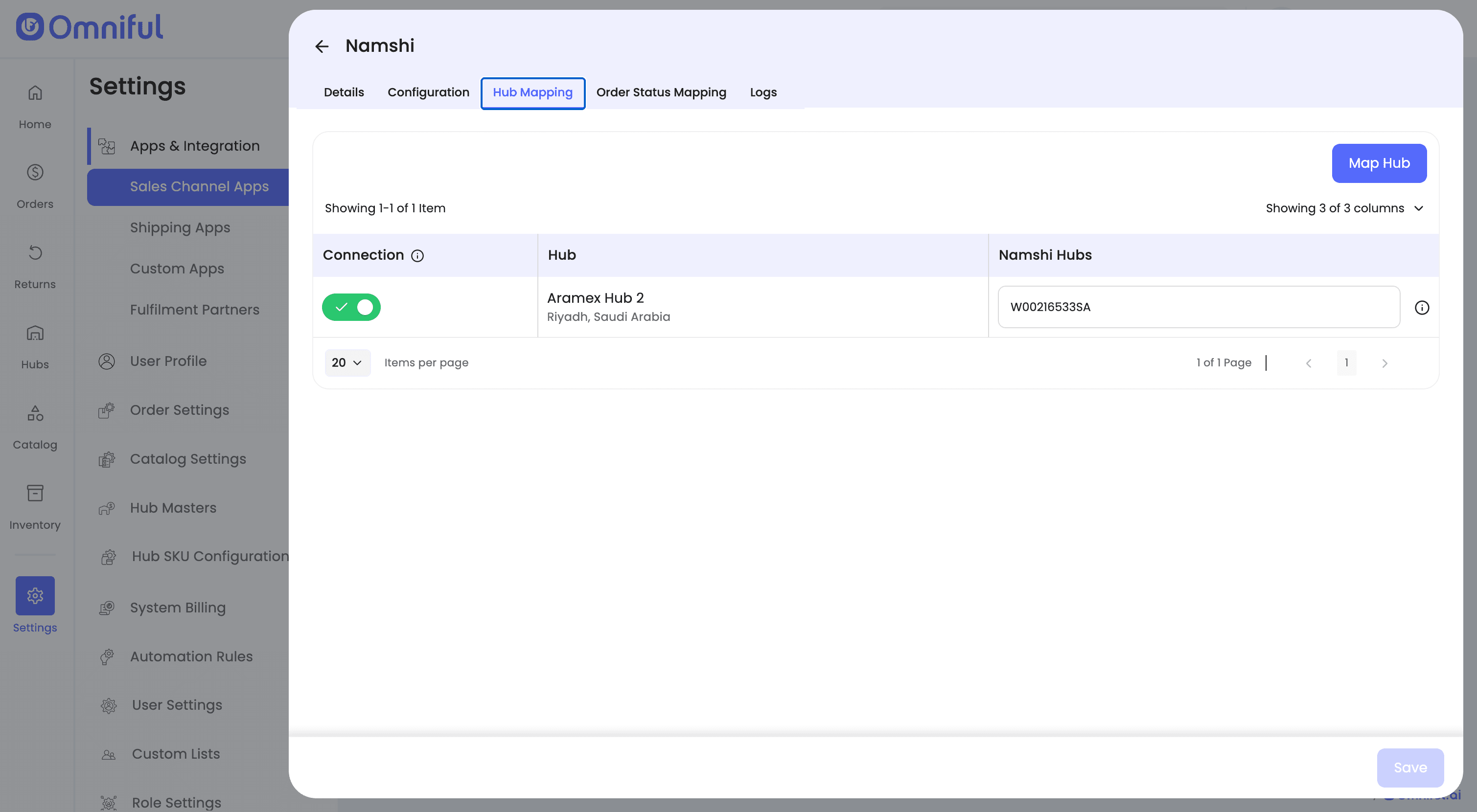Go to the previous page arrow
Viewport: 1477px width, 812px height.
pos(1309,363)
